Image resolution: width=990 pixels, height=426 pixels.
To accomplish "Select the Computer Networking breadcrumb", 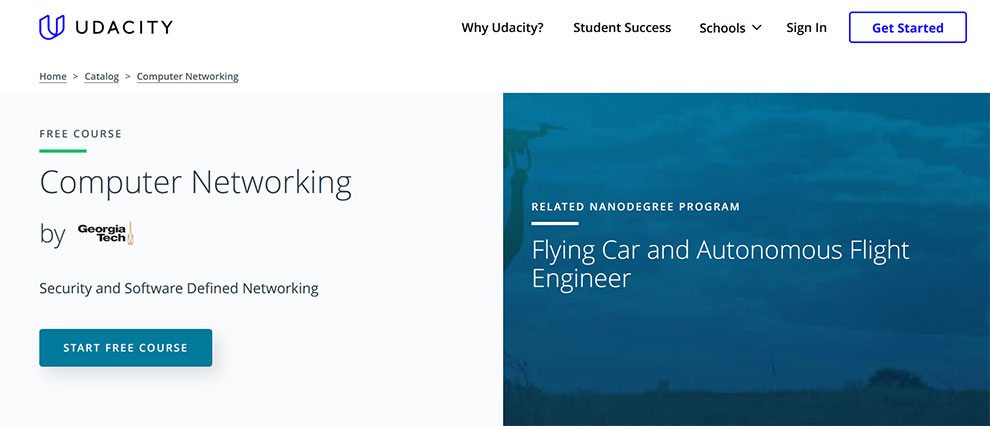I will [x=188, y=76].
